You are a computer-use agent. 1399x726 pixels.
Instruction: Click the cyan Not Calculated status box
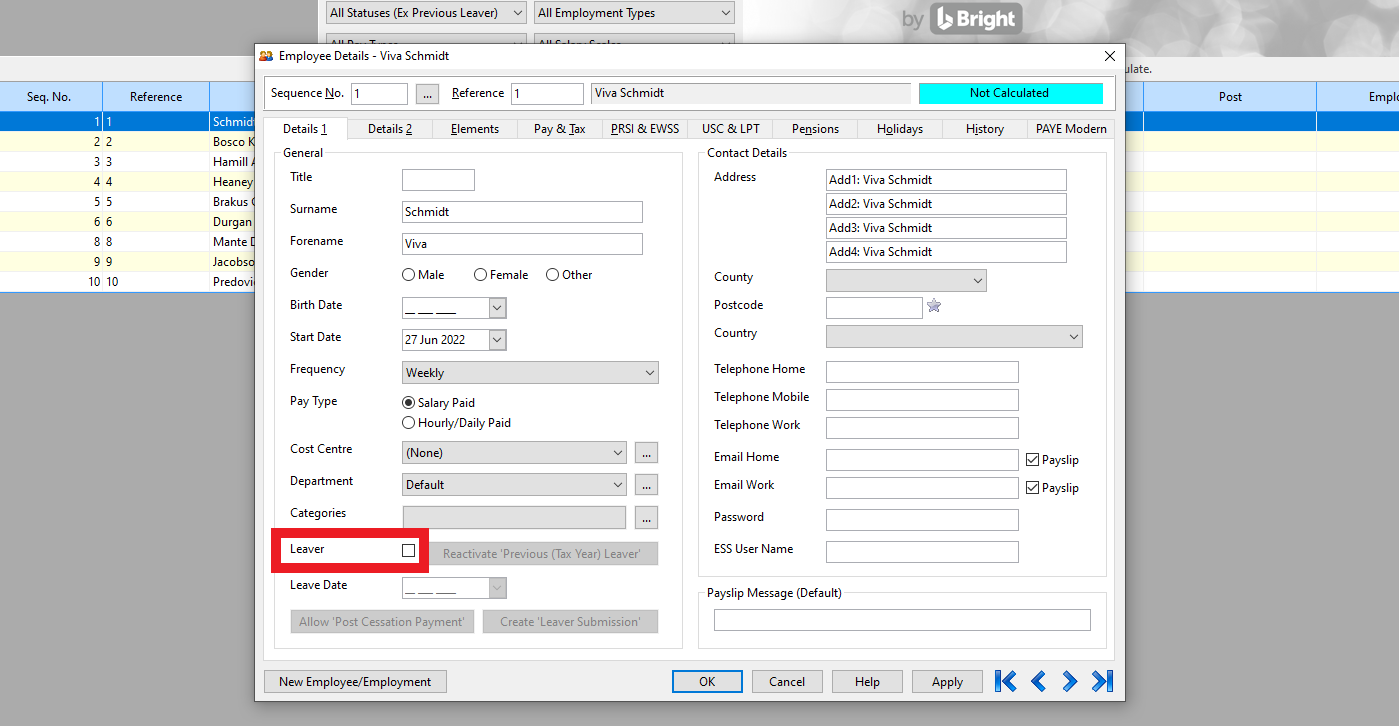pyautogui.click(x=1010, y=93)
